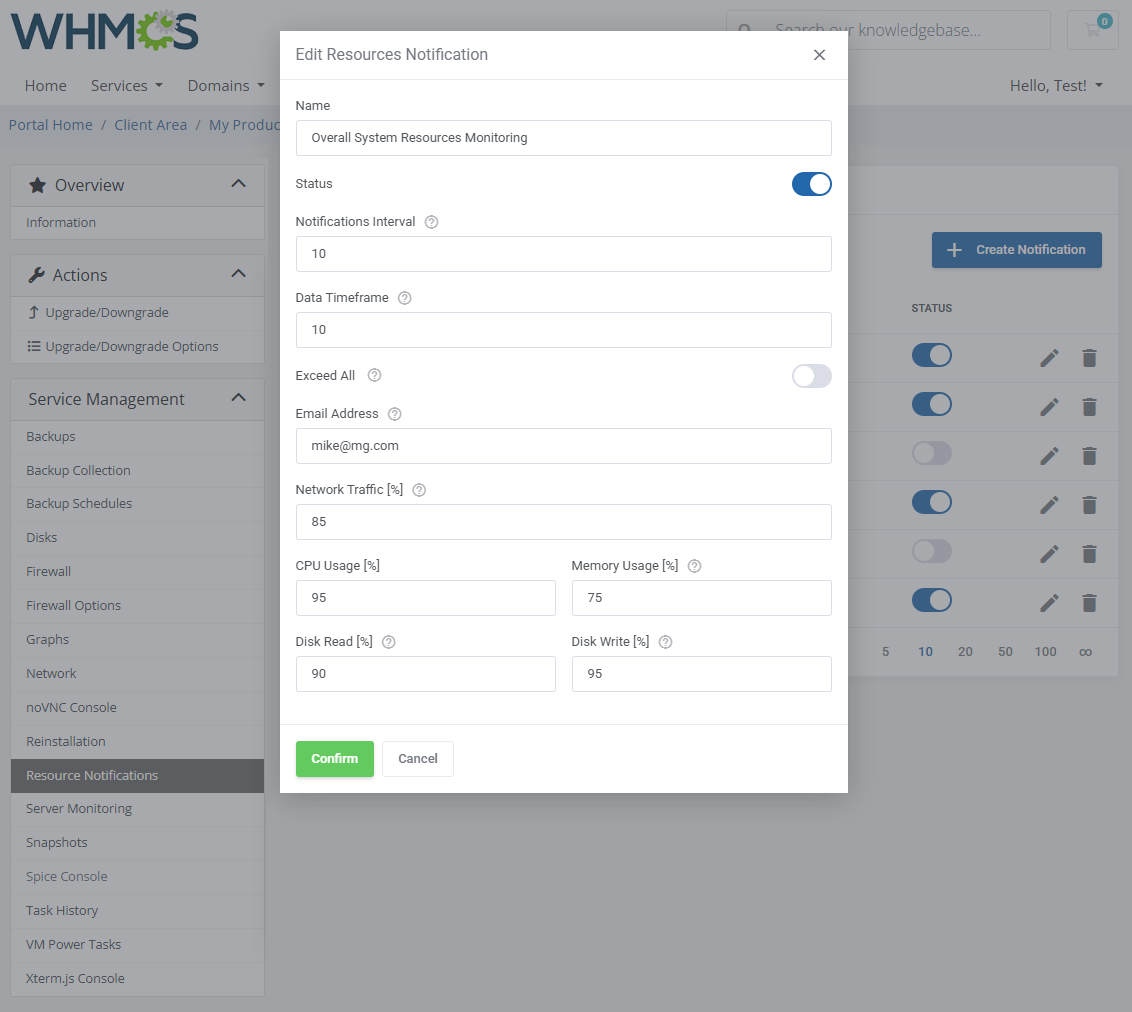Click the Cancel button
Screen dimensions: 1132x1012
click(417, 759)
